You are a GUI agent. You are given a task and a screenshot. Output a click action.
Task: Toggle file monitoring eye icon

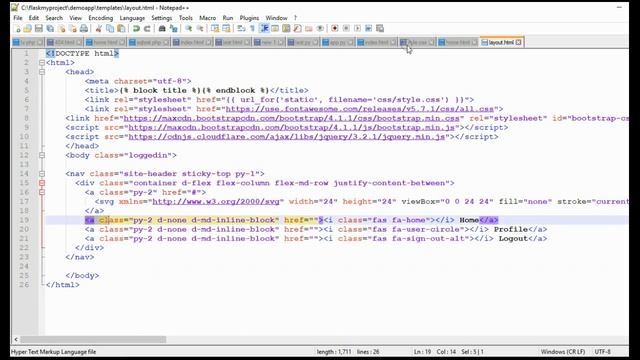click(x=320, y=29)
